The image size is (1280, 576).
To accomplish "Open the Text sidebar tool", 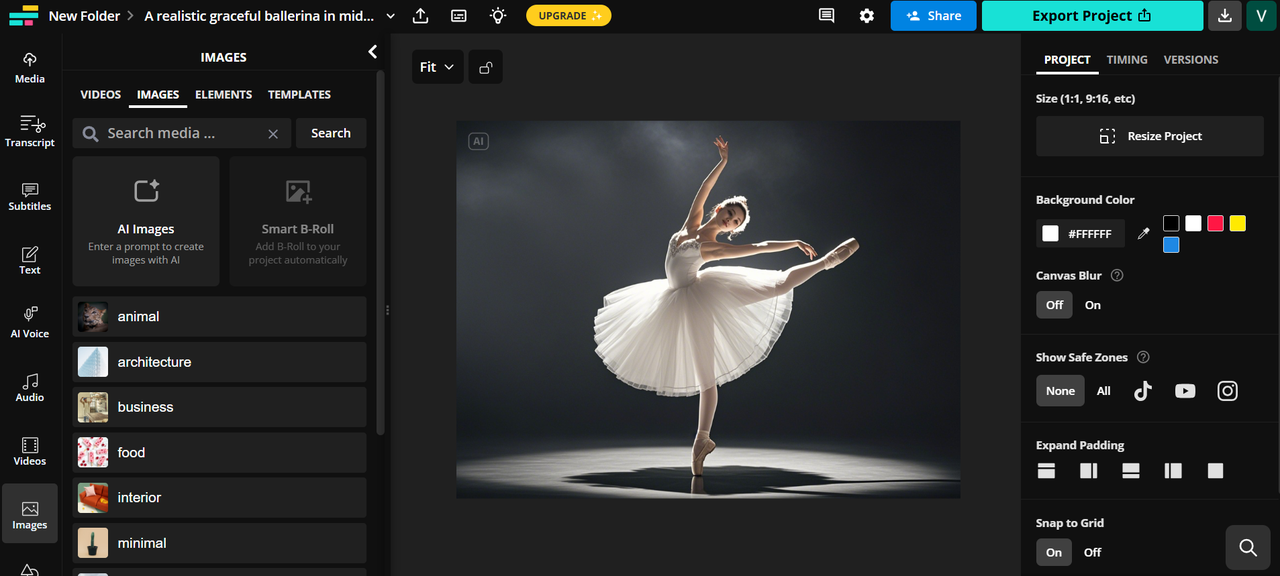I will point(30,259).
